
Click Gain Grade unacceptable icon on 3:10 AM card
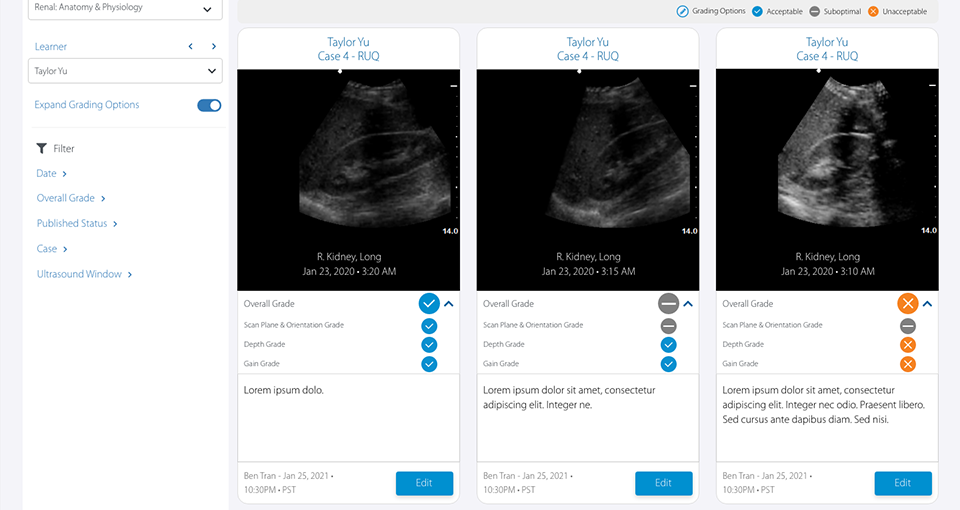(x=908, y=364)
